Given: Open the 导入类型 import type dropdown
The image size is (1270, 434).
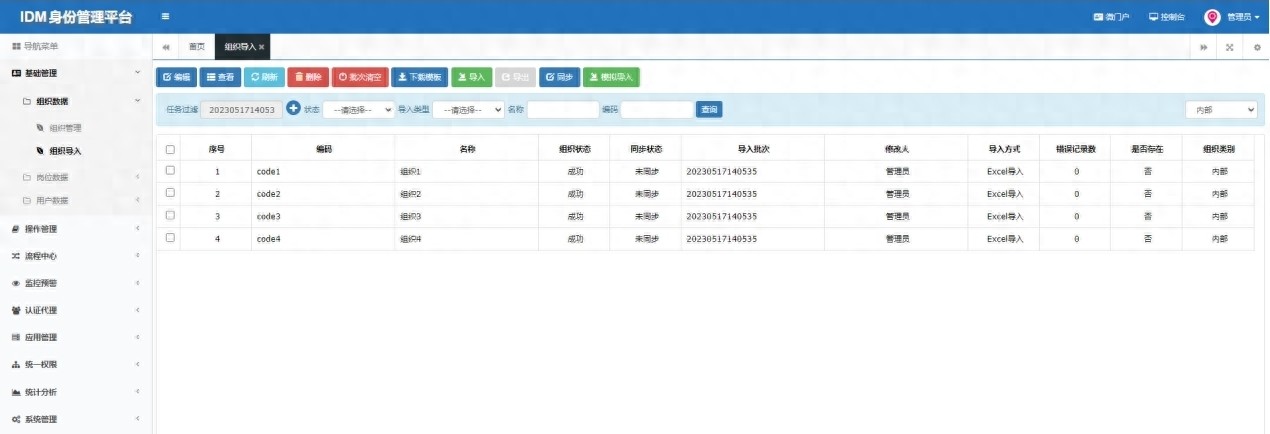Looking at the screenshot, I should [x=468, y=110].
